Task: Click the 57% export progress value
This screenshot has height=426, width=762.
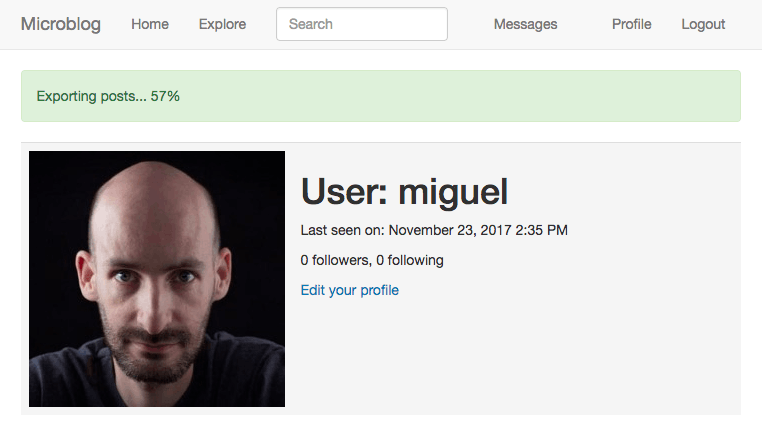Action: point(165,96)
